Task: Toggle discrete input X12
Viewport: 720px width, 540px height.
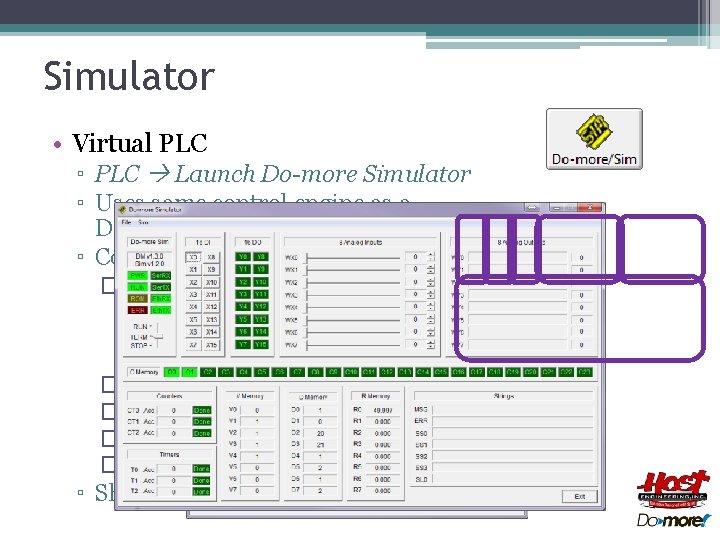Action: coord(211,307)
